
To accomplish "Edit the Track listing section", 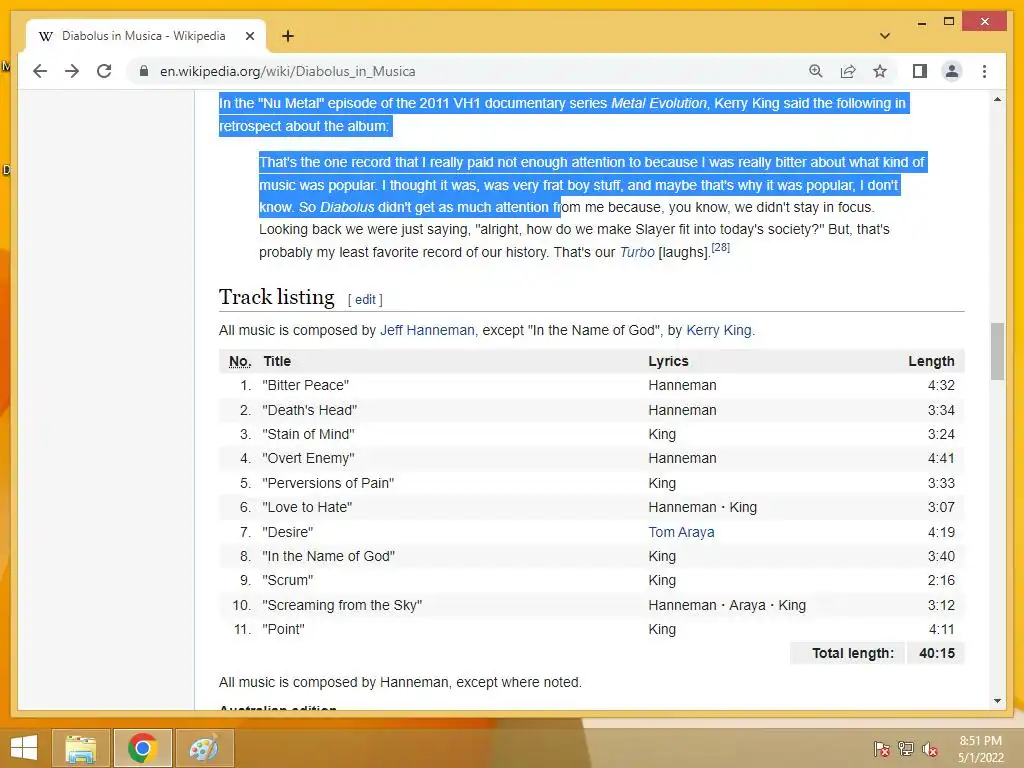I will coord(365,299).
